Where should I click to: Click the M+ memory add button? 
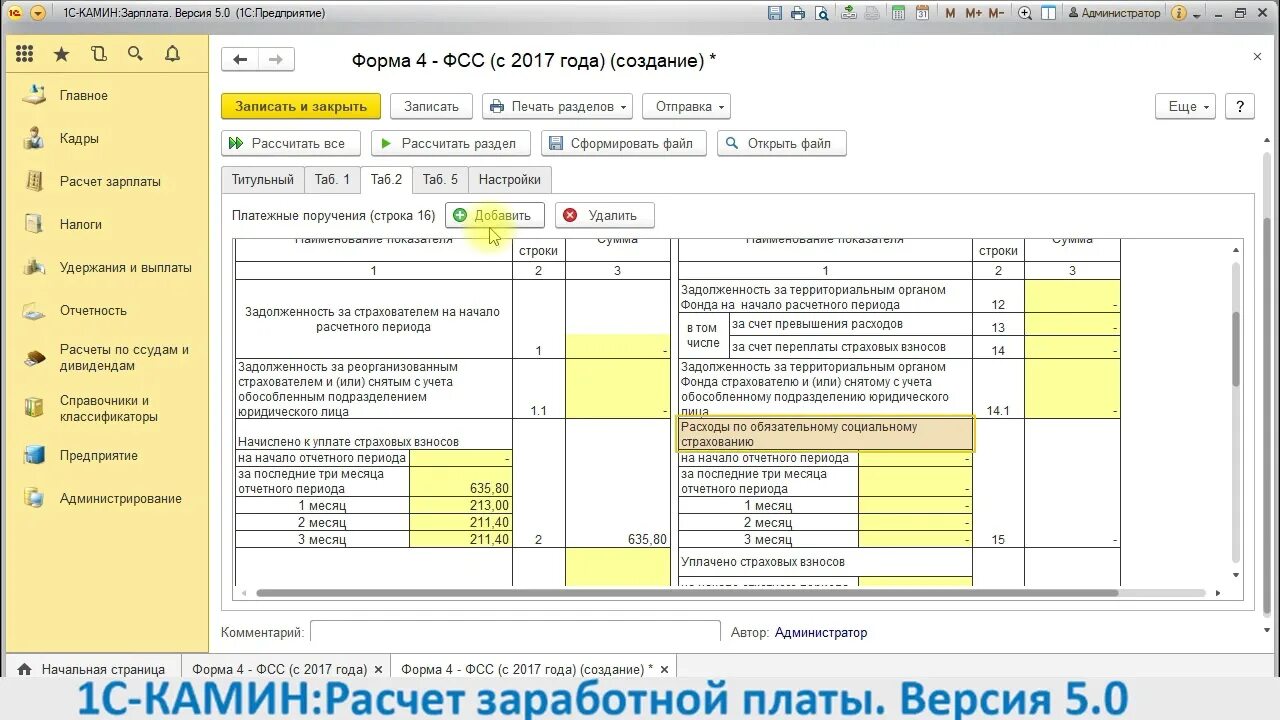[973, 13]
